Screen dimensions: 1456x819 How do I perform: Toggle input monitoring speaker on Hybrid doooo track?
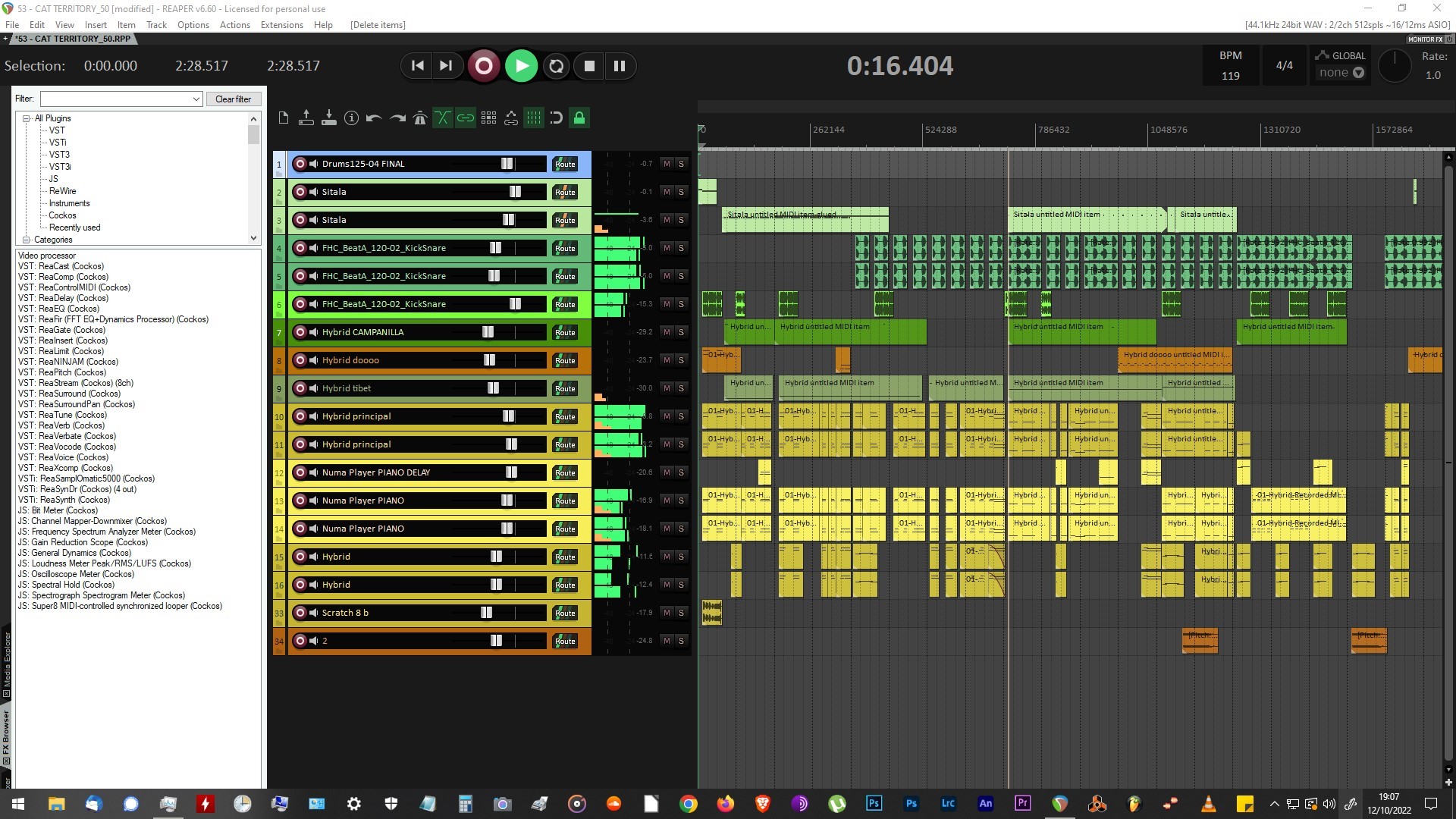[x=314, y=360]
